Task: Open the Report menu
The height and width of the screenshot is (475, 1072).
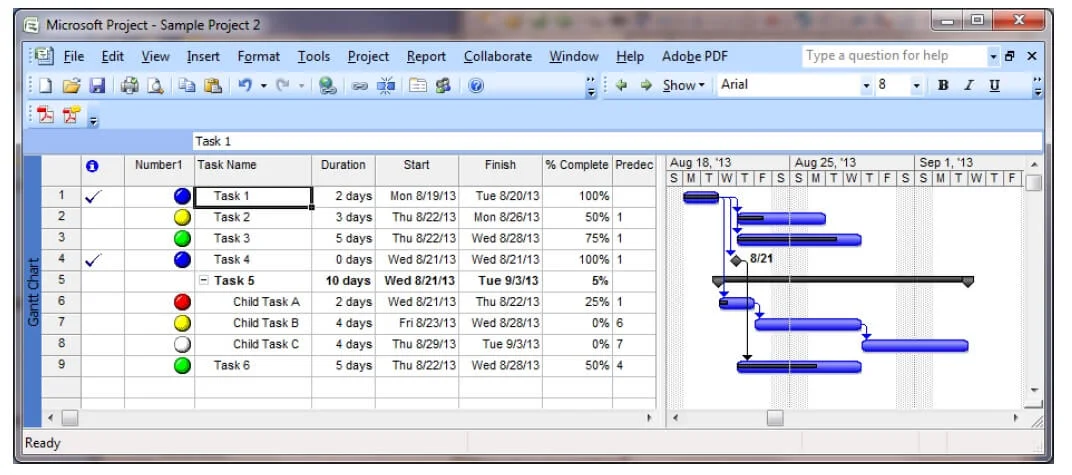Action: tap(427, 57)
